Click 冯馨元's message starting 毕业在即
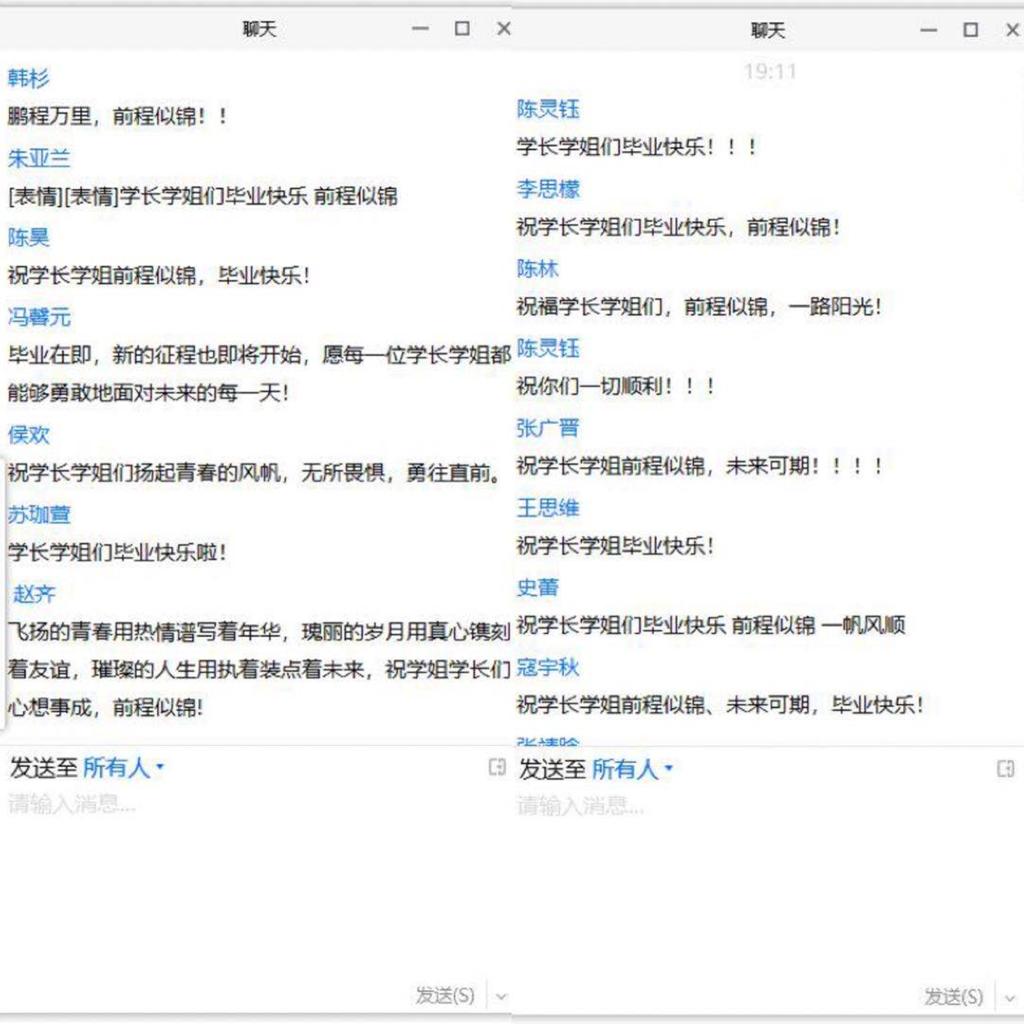 coord(259,374)
